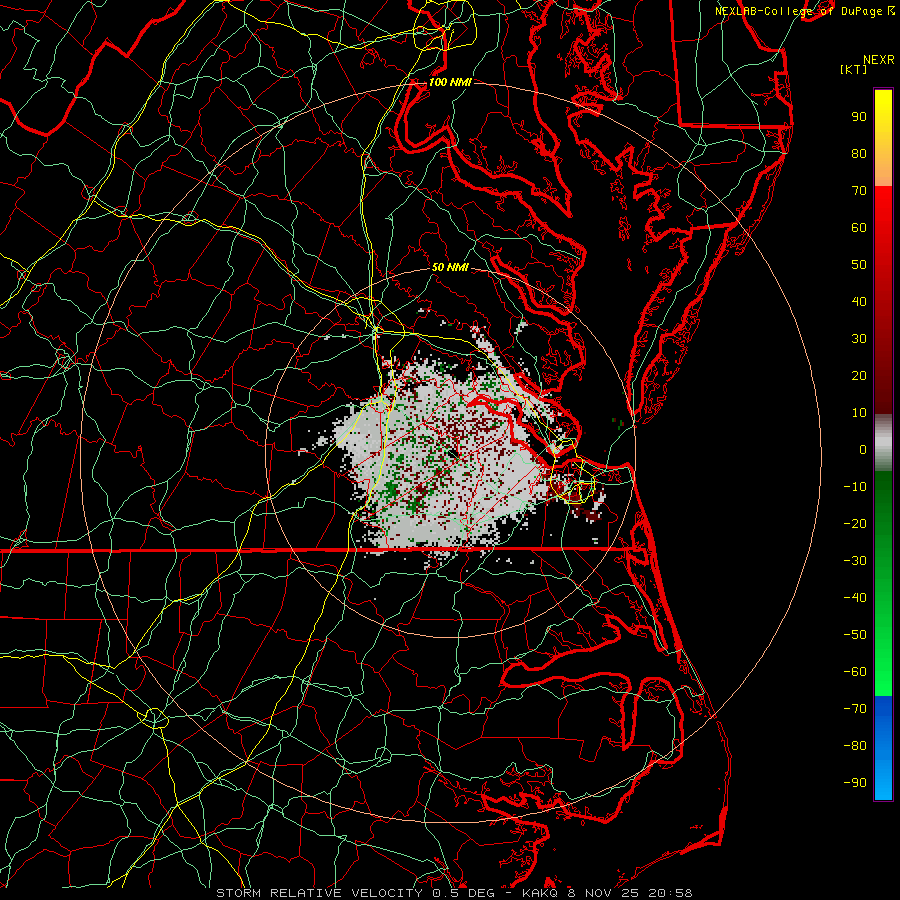
Task: Click the 30 value on the velocity scale
Action: coord(859,339)
